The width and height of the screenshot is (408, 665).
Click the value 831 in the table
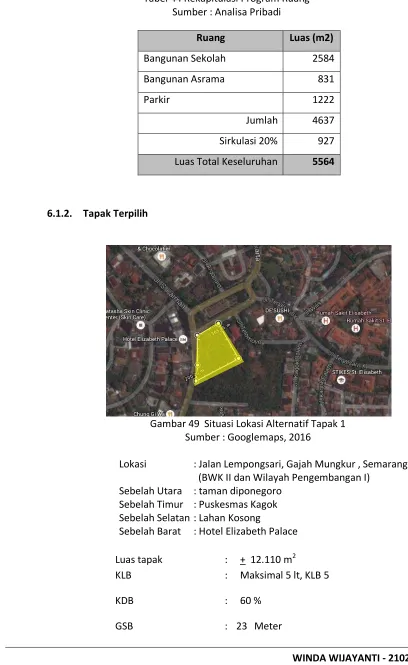(326, 79)
